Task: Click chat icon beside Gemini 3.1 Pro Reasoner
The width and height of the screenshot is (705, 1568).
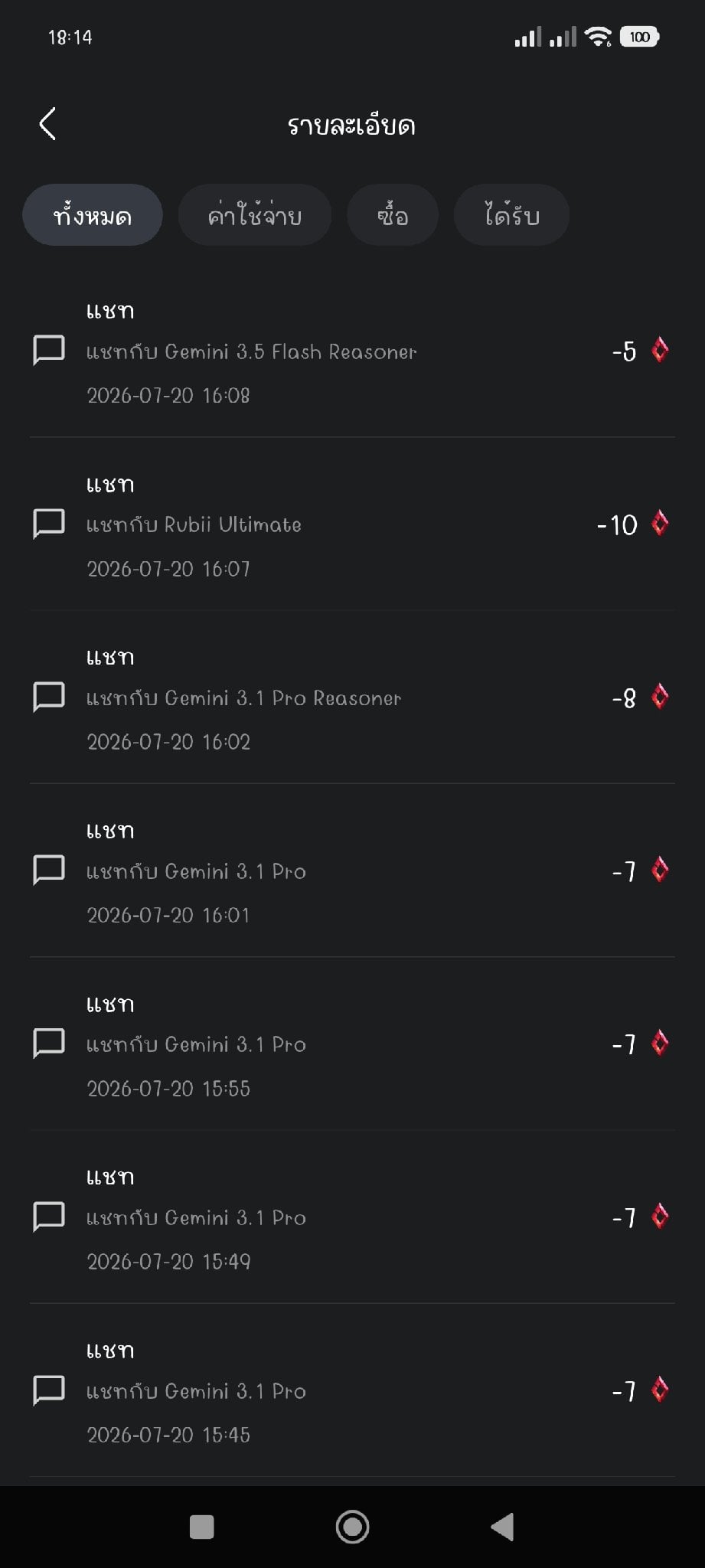Action: point(49,697)
